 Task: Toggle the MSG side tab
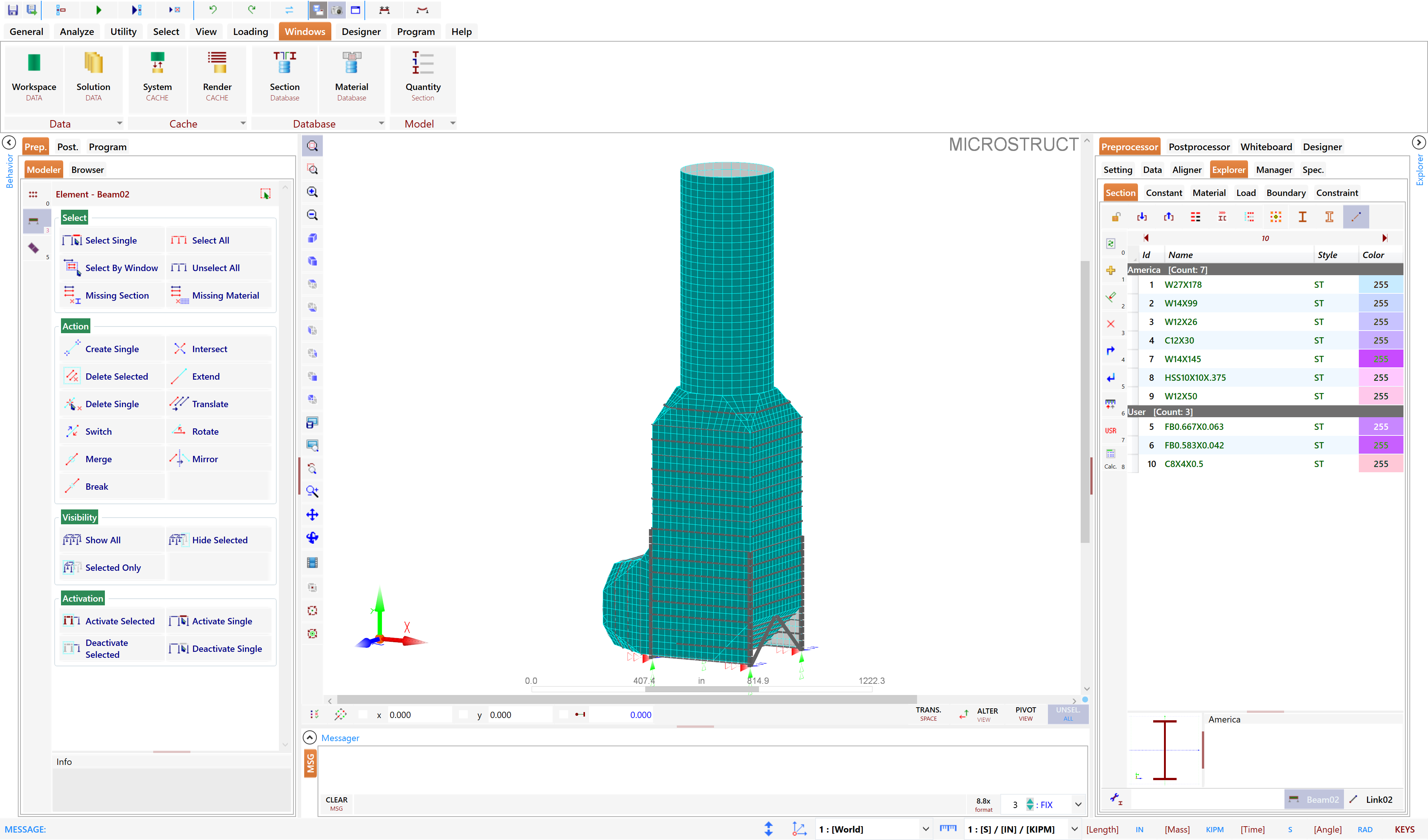click(311, 763)
